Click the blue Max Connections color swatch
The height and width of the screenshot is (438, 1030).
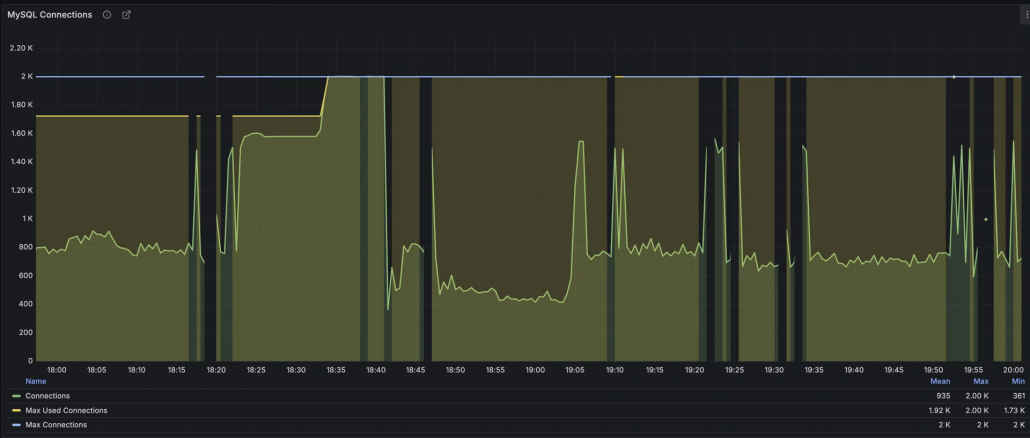tap(16, 425)
